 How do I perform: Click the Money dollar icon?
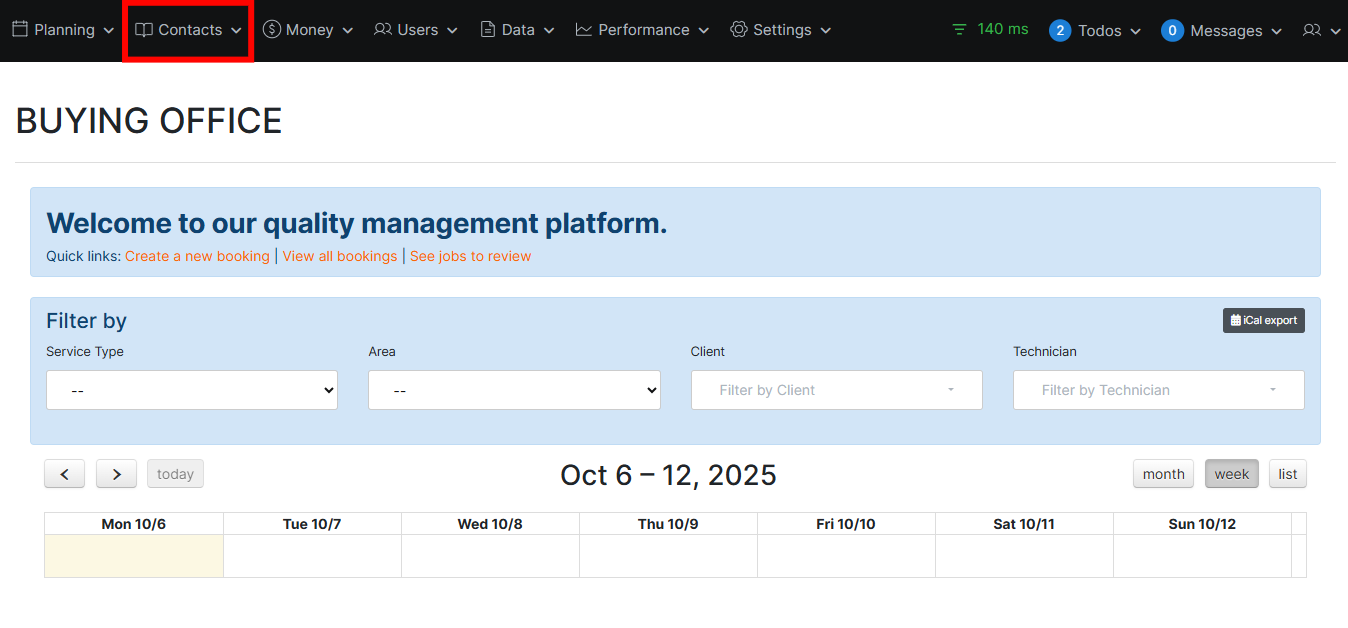point(272,30)
